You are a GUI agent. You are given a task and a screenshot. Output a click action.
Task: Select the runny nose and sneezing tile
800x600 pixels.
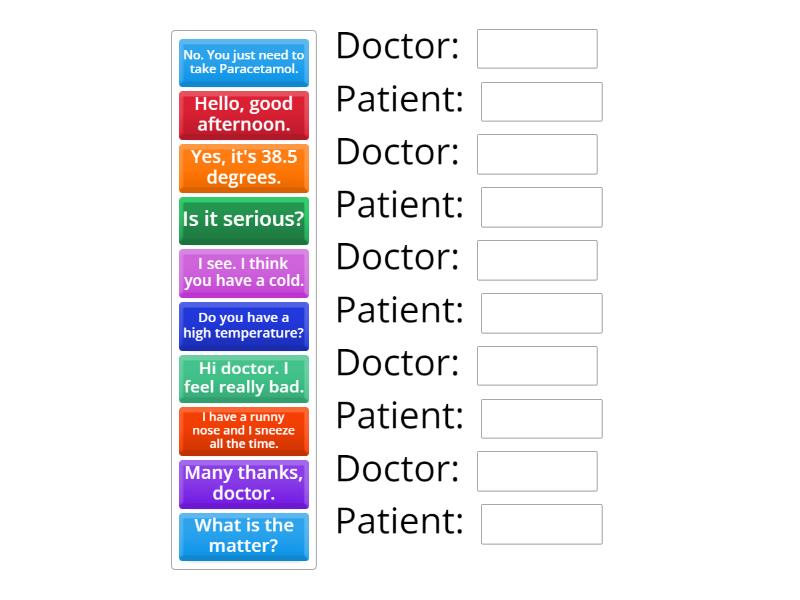point(243,432)
